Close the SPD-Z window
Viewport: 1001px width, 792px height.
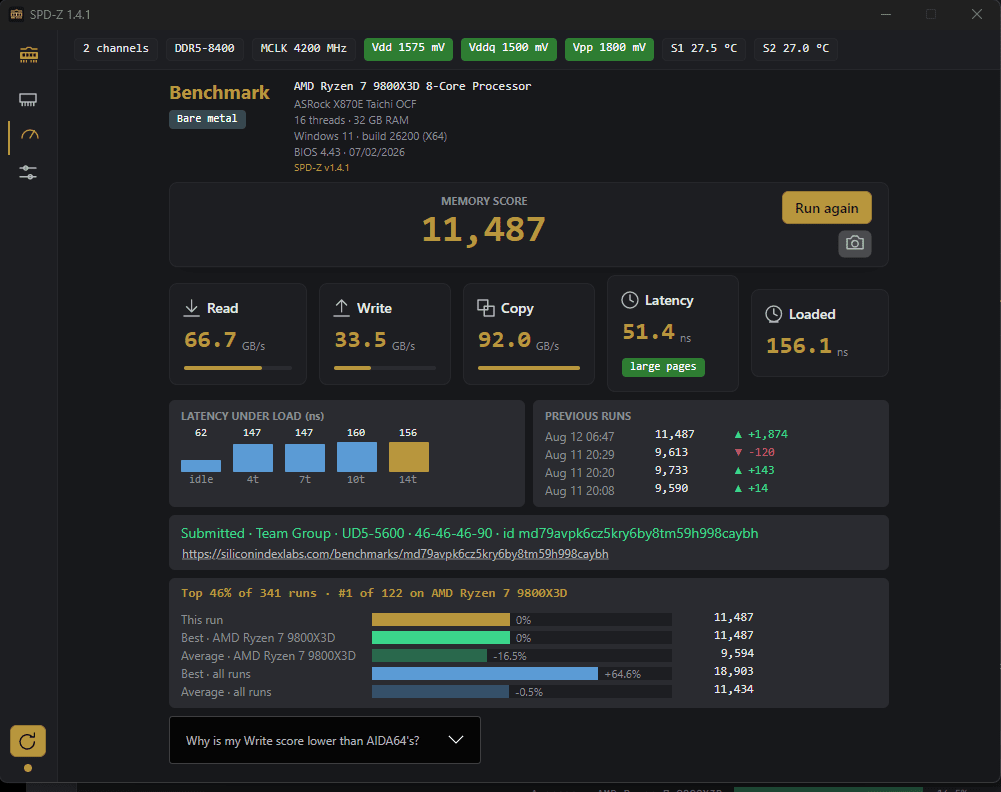976,14
